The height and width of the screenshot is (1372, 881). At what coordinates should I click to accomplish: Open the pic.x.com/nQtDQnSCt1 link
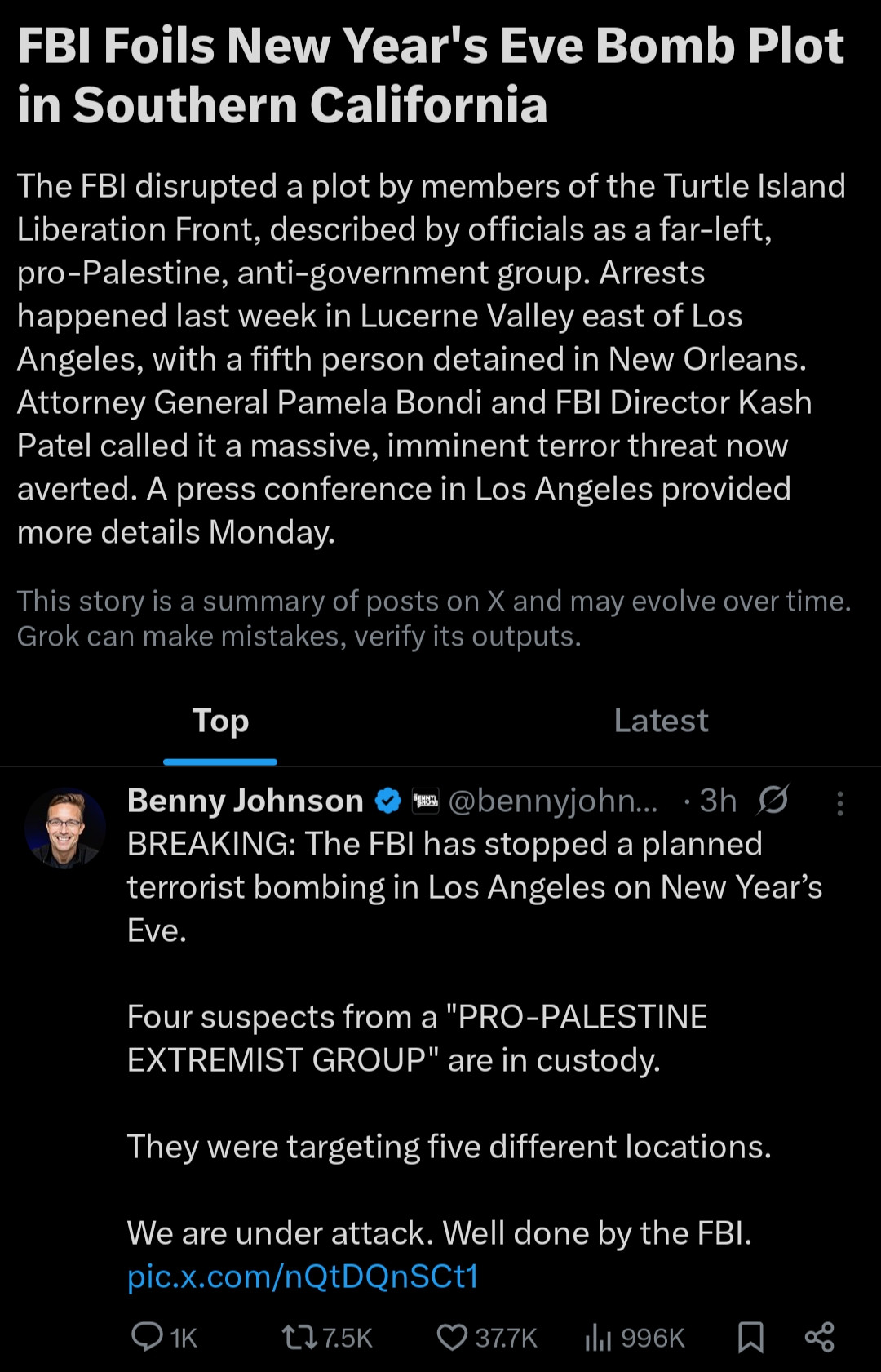click(x=303, y=1277)
